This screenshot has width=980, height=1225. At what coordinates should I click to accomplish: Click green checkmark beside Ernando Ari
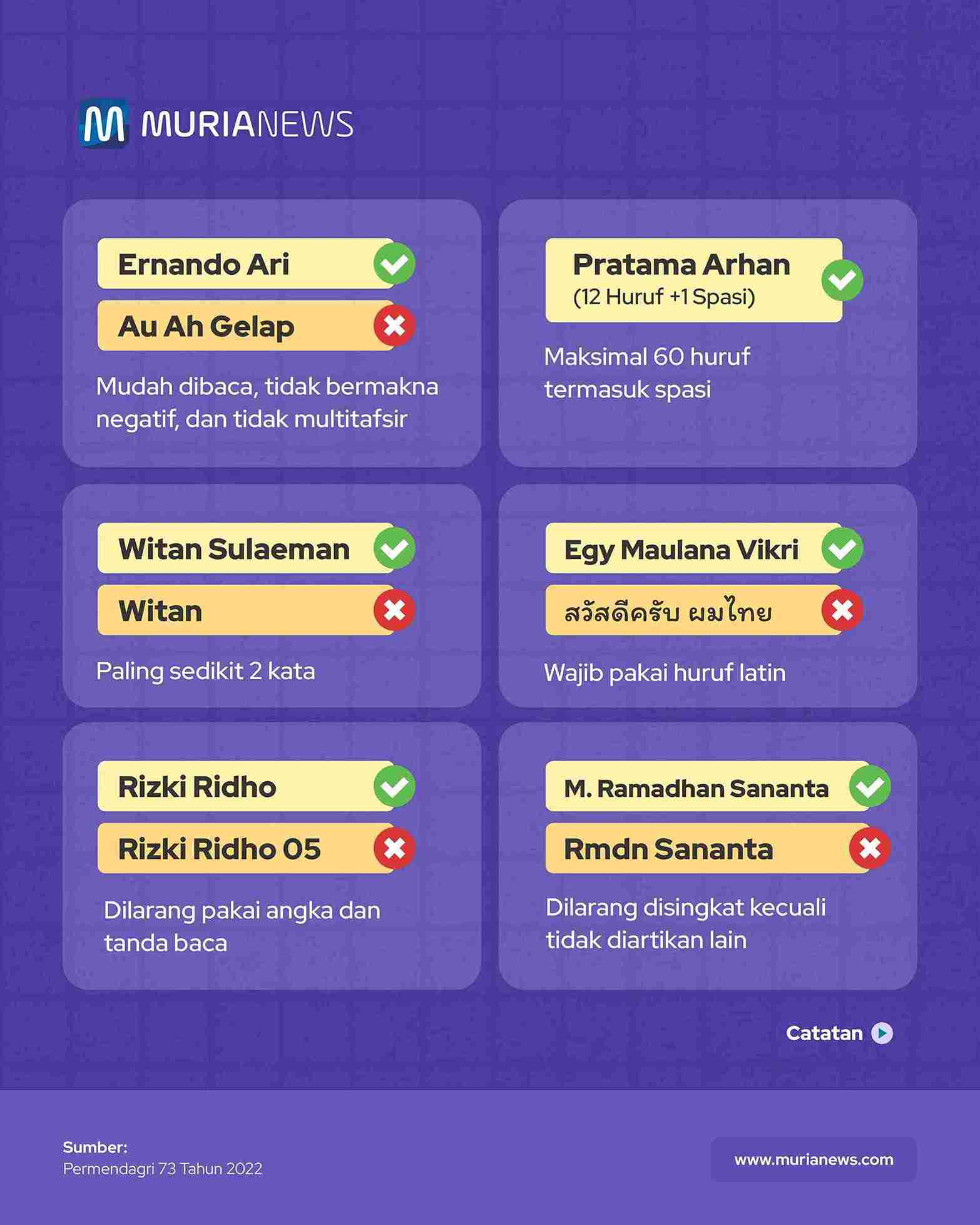[394, 264]
